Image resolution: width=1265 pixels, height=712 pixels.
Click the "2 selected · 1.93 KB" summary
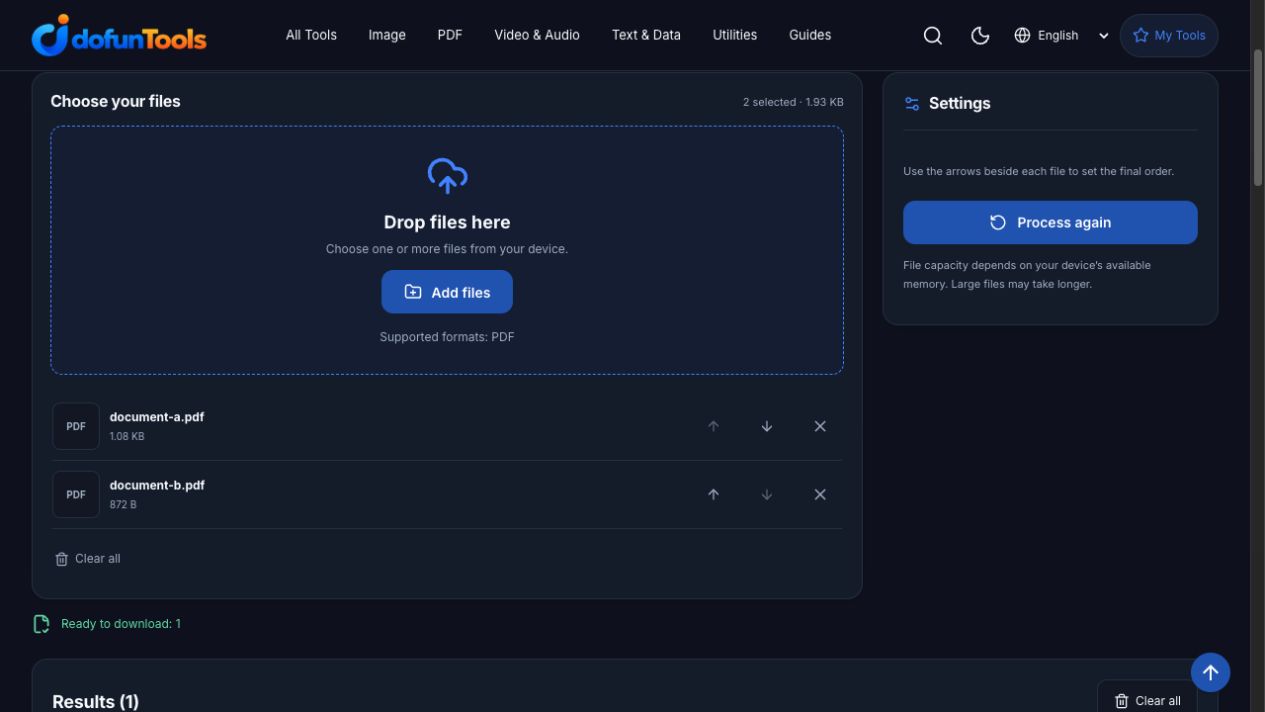[793, 102]
